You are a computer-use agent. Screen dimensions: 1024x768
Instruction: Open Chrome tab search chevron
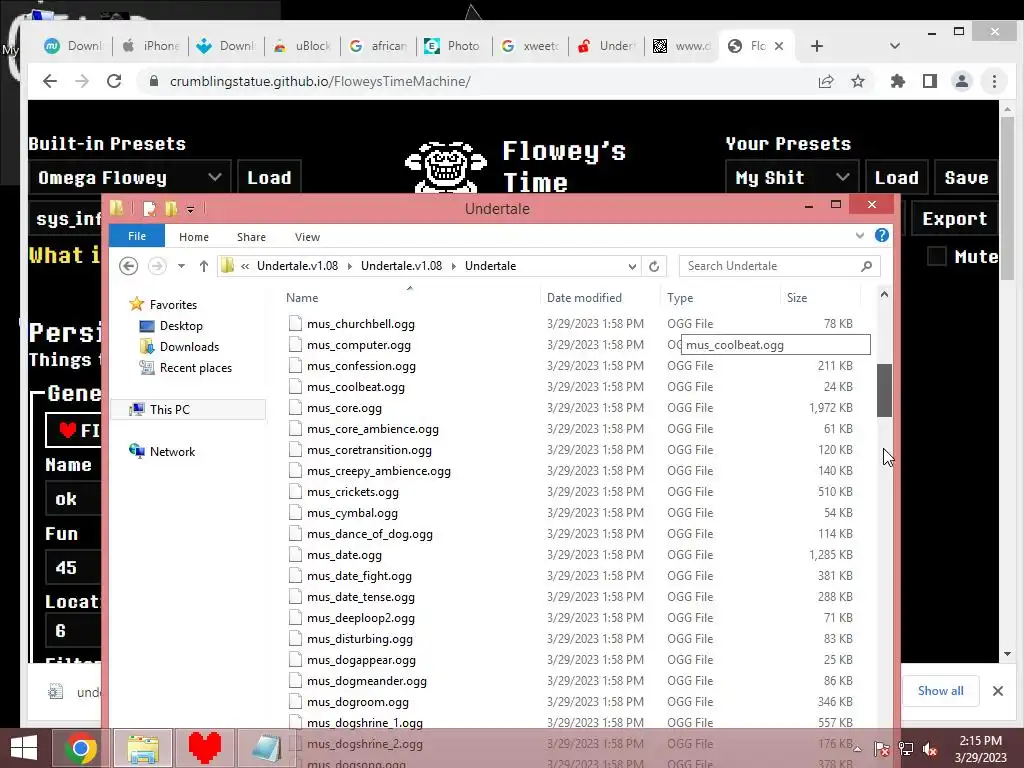coord(895,46)
